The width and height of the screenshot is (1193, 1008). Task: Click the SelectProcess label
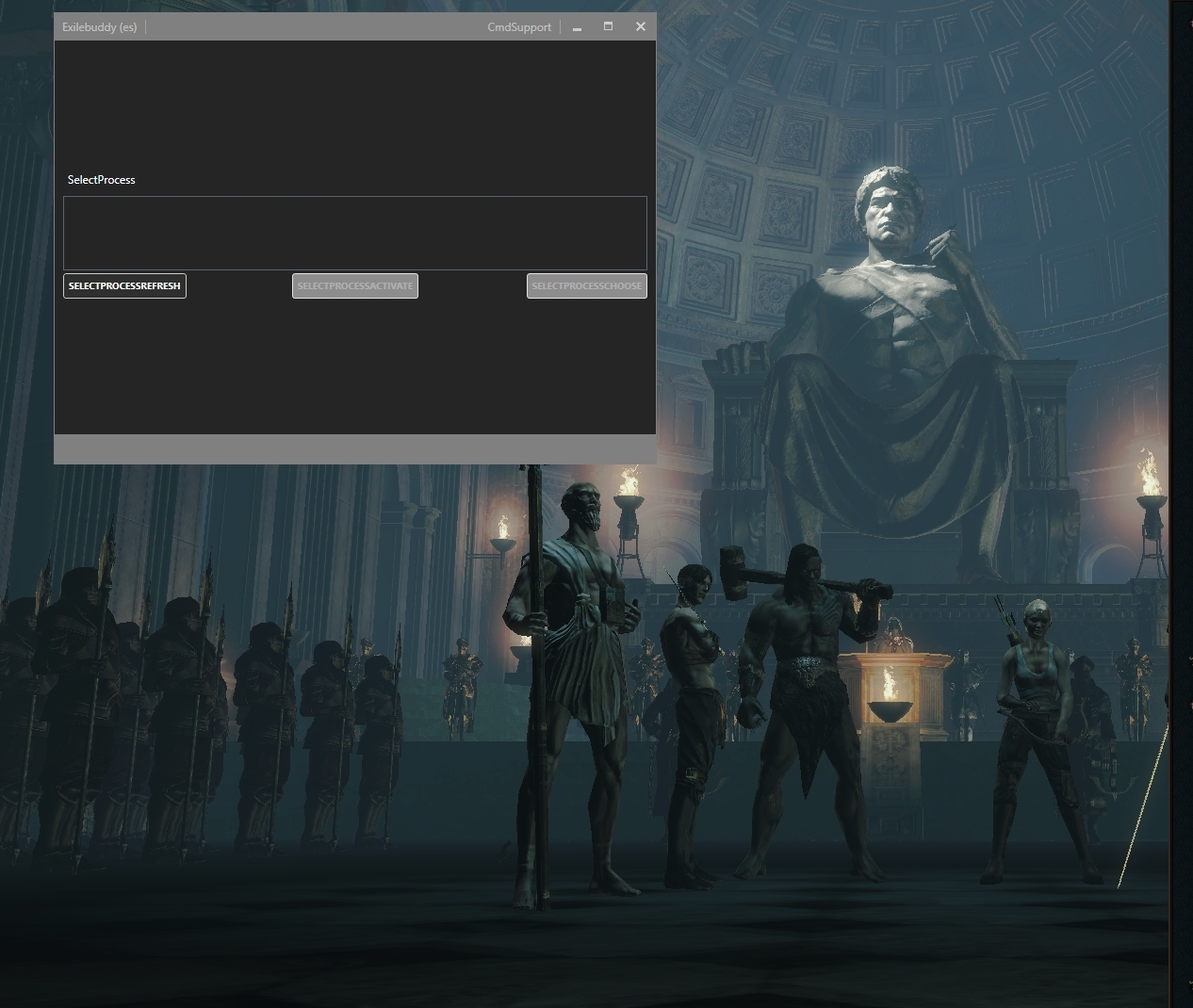[x=102, y=180]
